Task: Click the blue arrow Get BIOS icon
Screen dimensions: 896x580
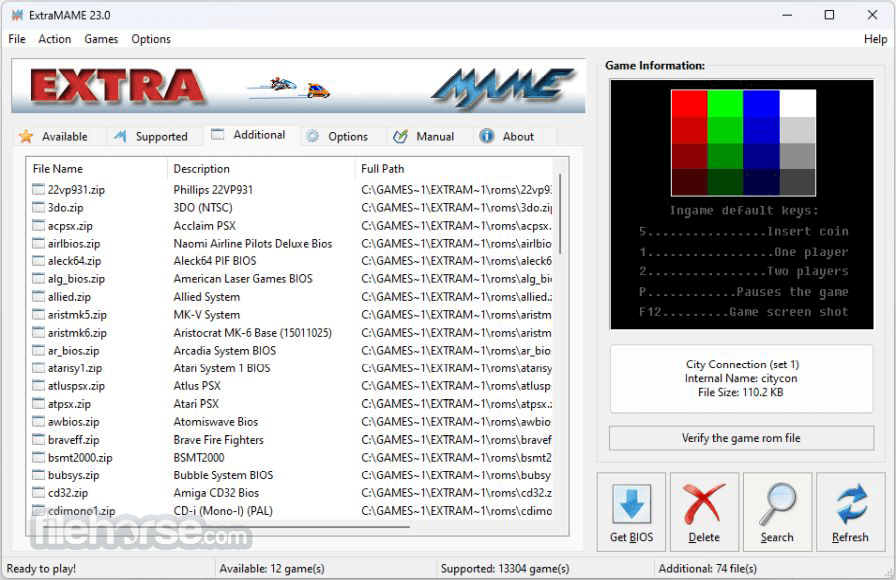Action: (631, 505)
